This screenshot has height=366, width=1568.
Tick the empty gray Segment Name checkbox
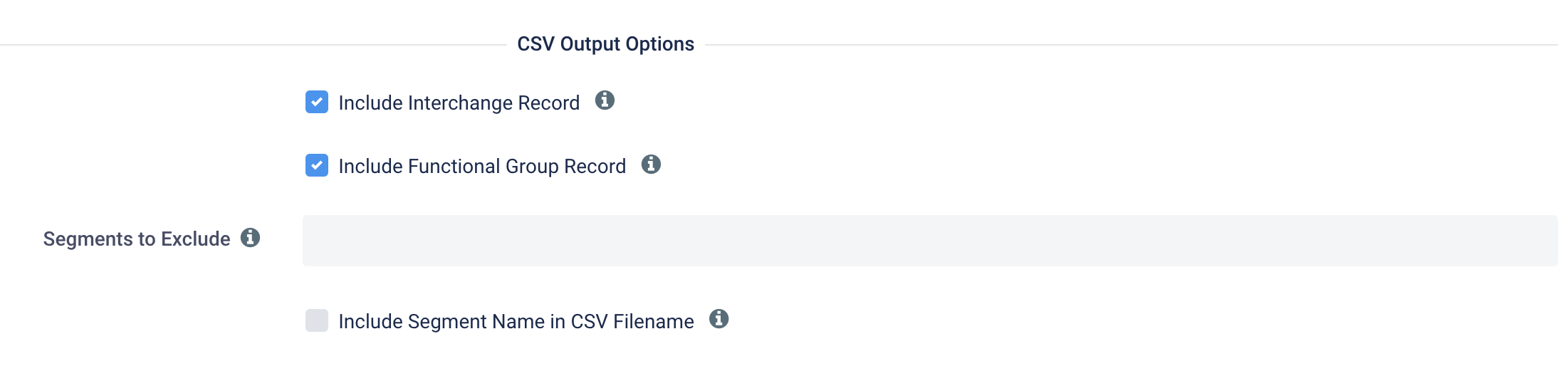(317, 320)
